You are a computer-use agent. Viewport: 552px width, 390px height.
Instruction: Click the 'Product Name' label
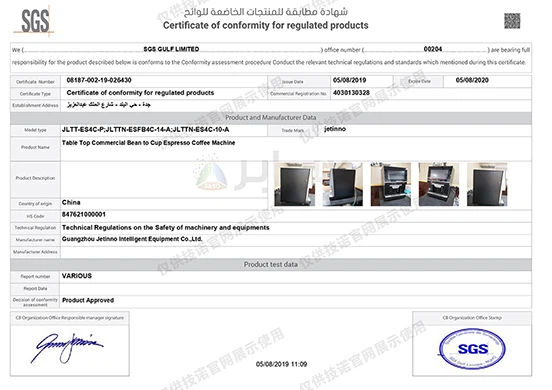(35, 147)
